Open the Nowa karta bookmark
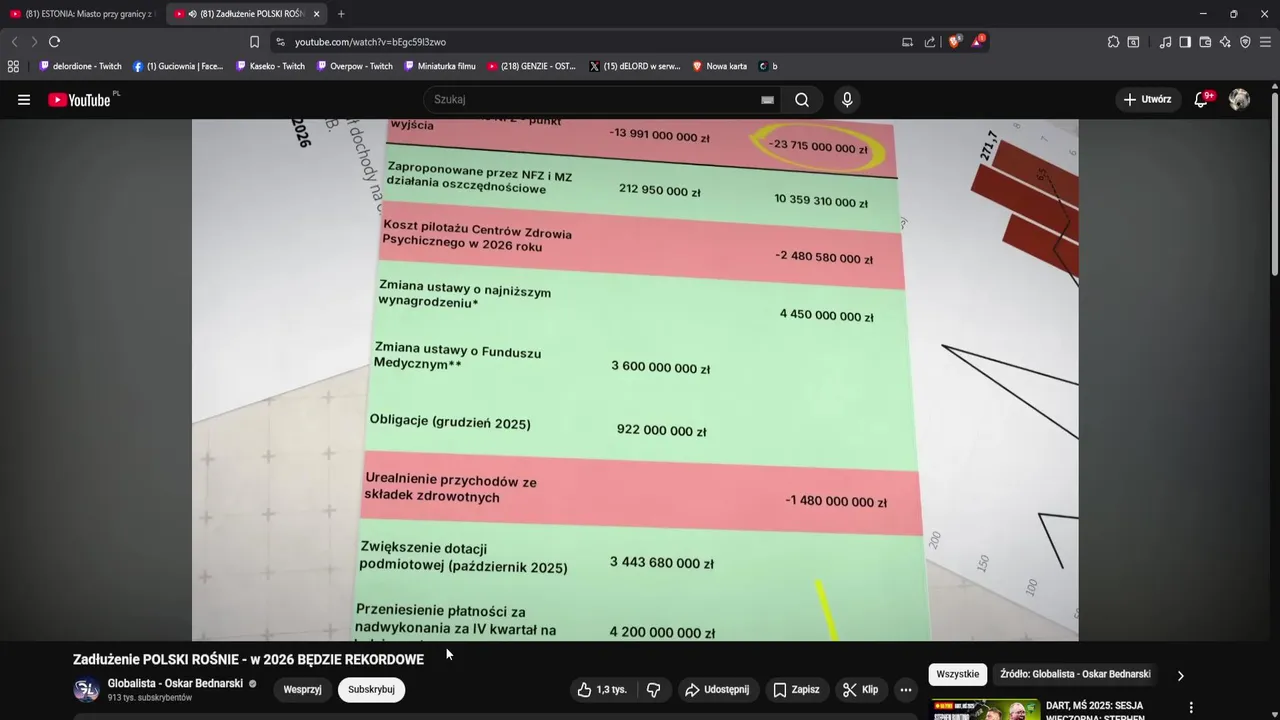The image size is (1280, 720). click(719, 66)
